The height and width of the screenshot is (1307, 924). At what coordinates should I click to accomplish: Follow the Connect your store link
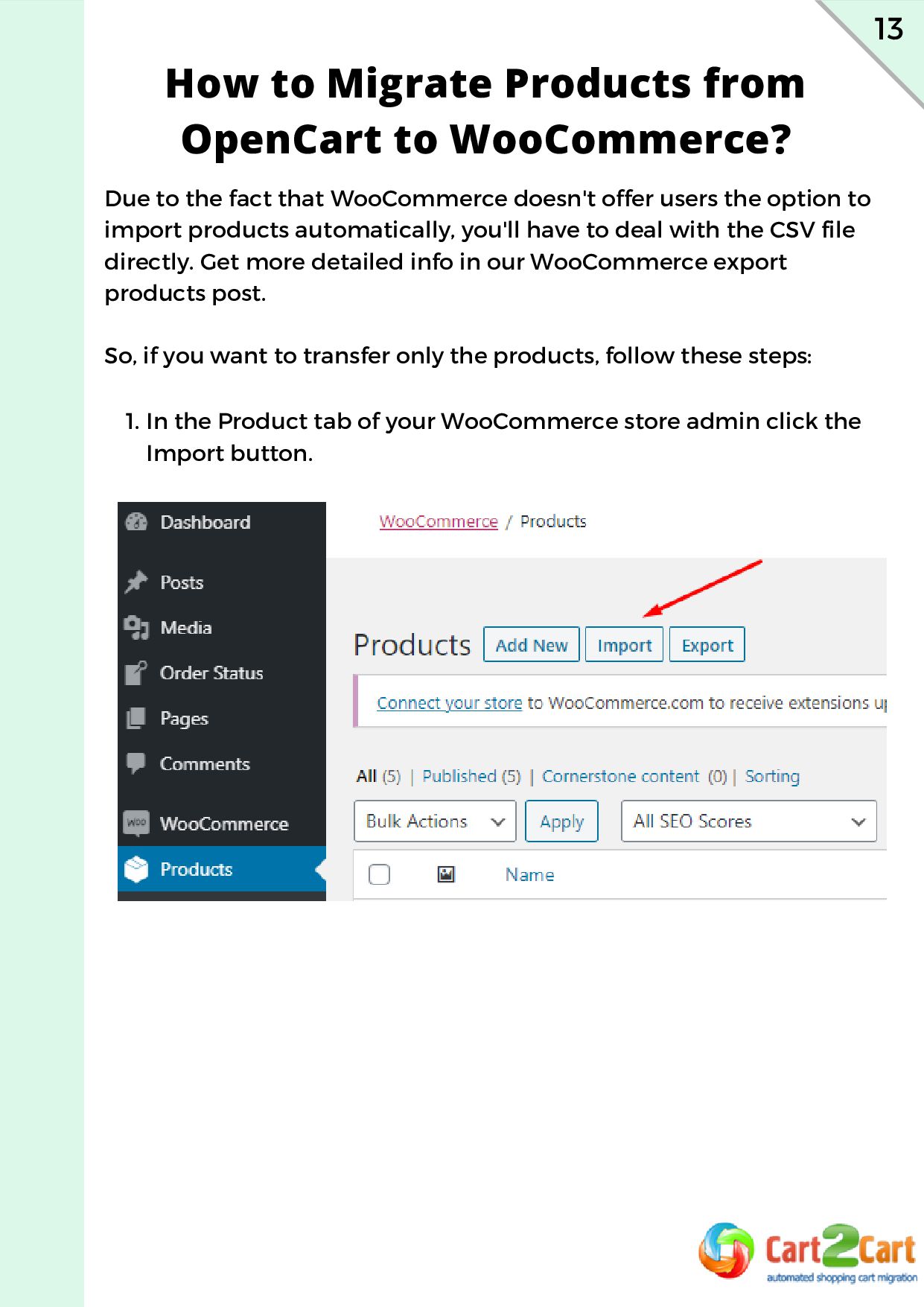[x=450, y=703]
